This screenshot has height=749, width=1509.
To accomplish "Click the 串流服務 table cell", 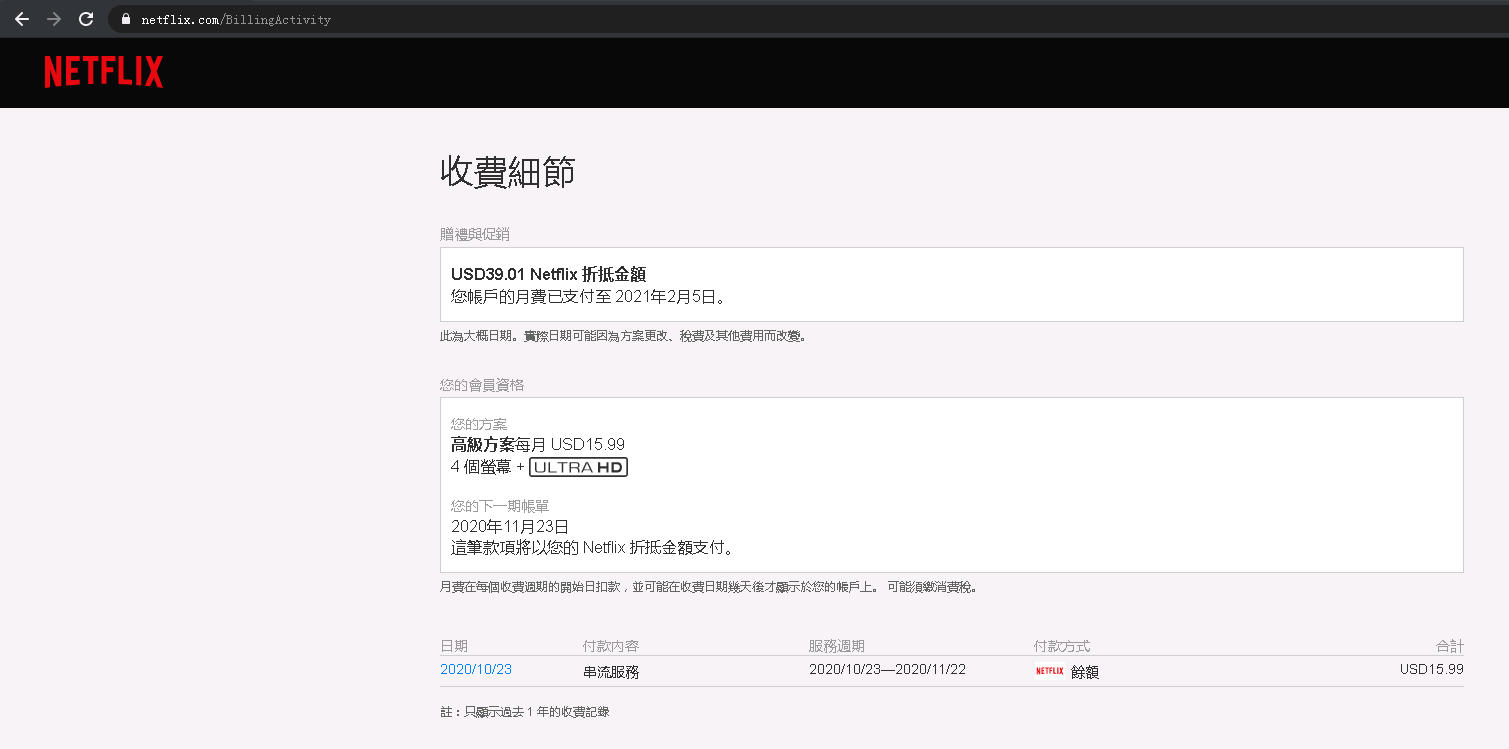I will click(611, 672).
